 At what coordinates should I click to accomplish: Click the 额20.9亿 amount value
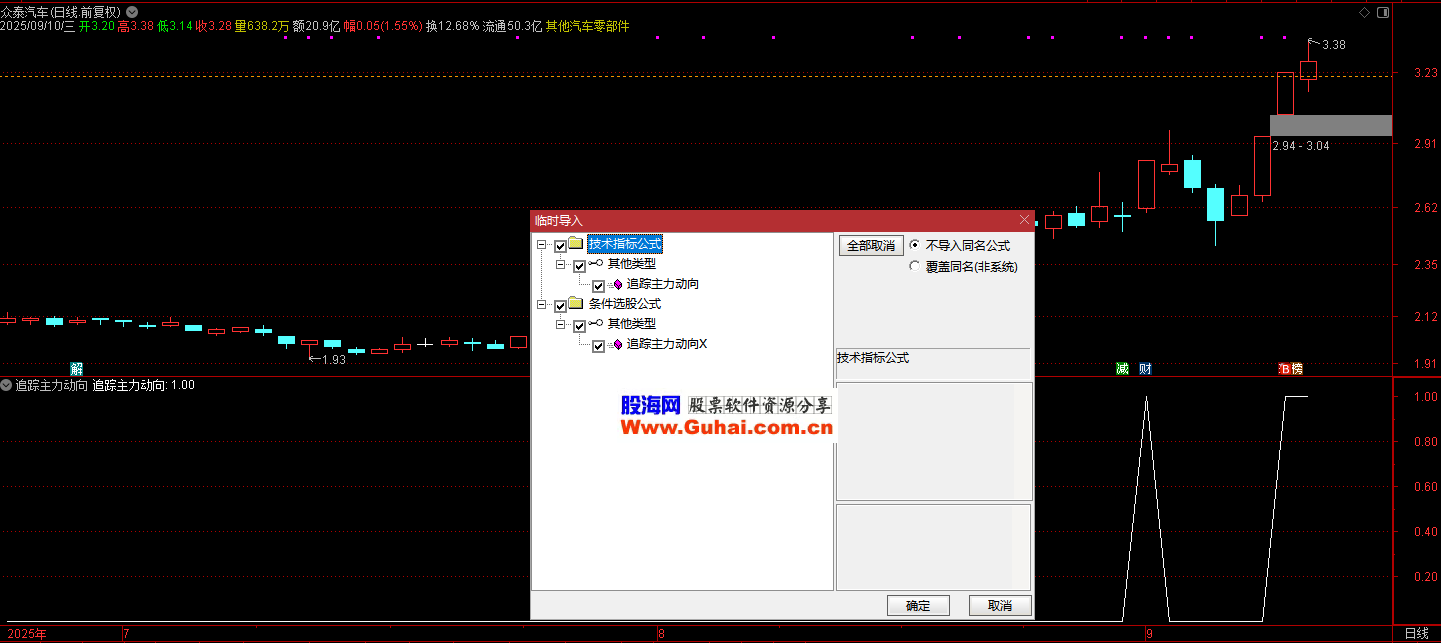pos(315,27)
